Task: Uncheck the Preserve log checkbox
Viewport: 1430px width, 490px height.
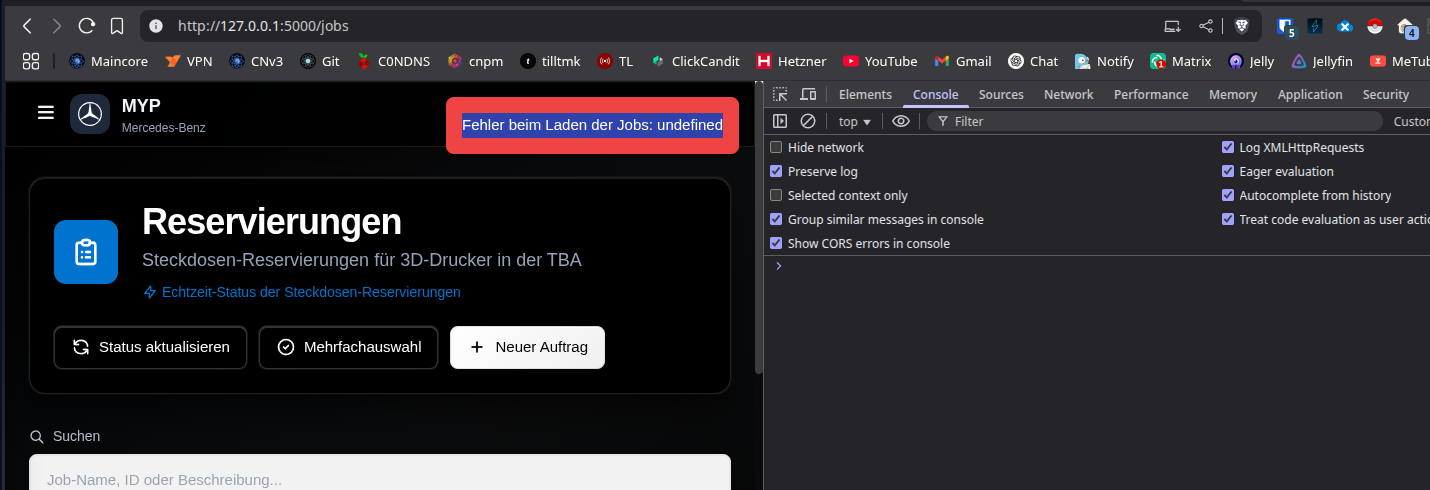Action: (x=776, y=171)
